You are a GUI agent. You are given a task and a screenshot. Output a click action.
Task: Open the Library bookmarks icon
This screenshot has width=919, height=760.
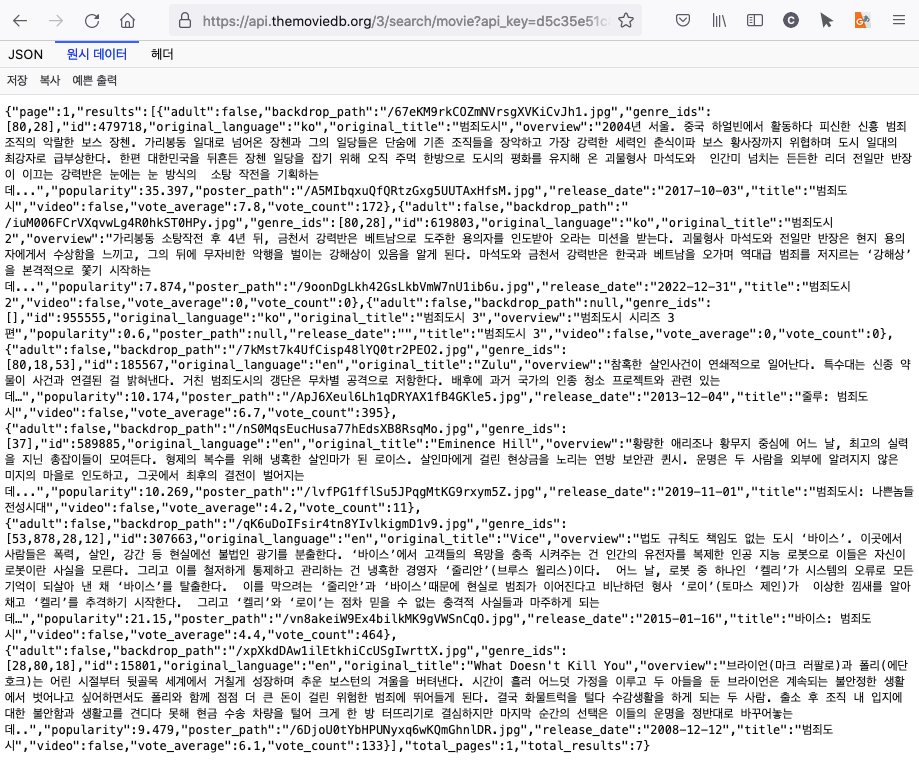tap(719, 21)
